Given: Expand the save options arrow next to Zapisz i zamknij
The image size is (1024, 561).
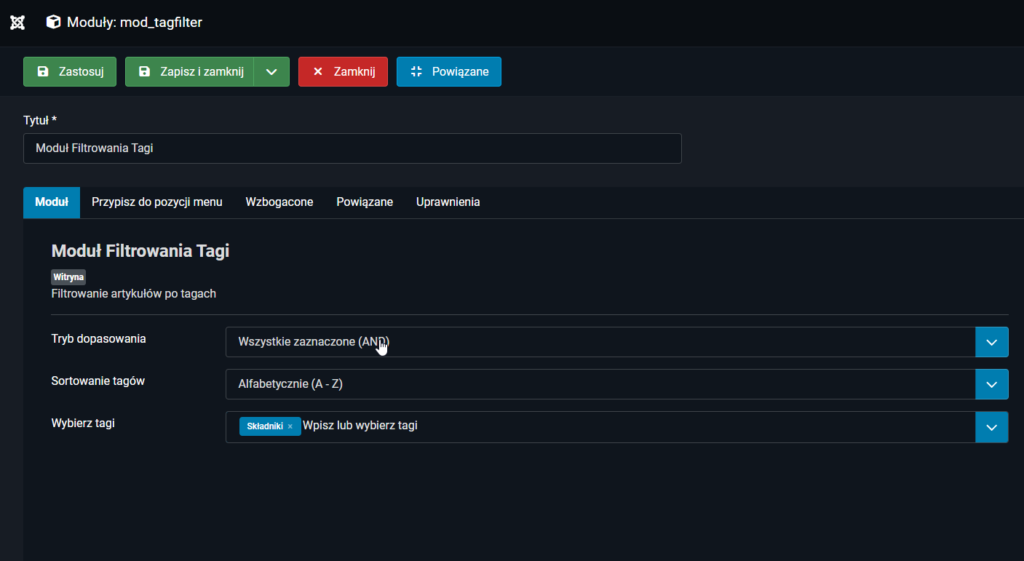Looking at the screenshot, I should (272, 72).
